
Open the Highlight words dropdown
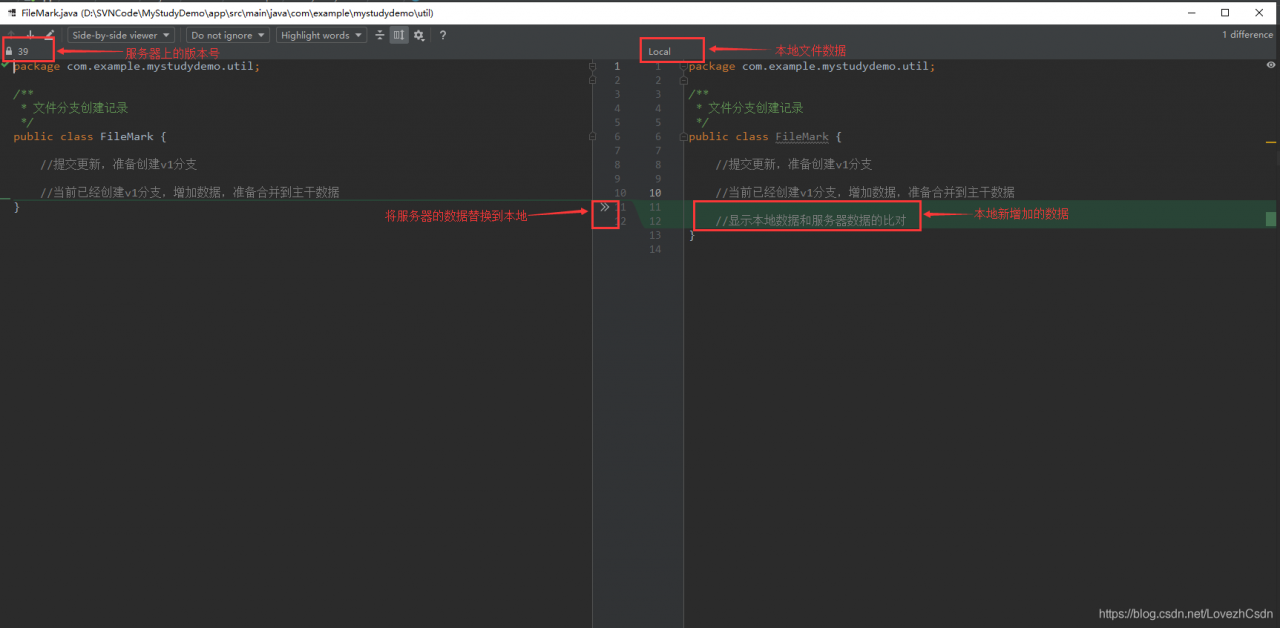[320, 35]
